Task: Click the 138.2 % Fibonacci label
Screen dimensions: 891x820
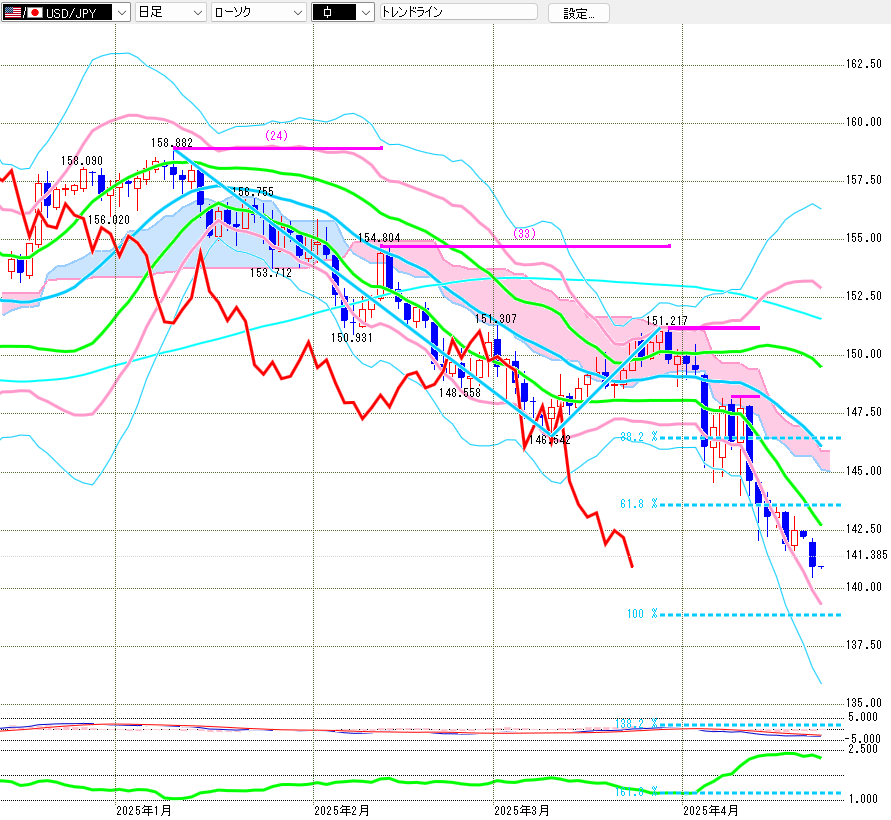Action: (x=636, y=723)
